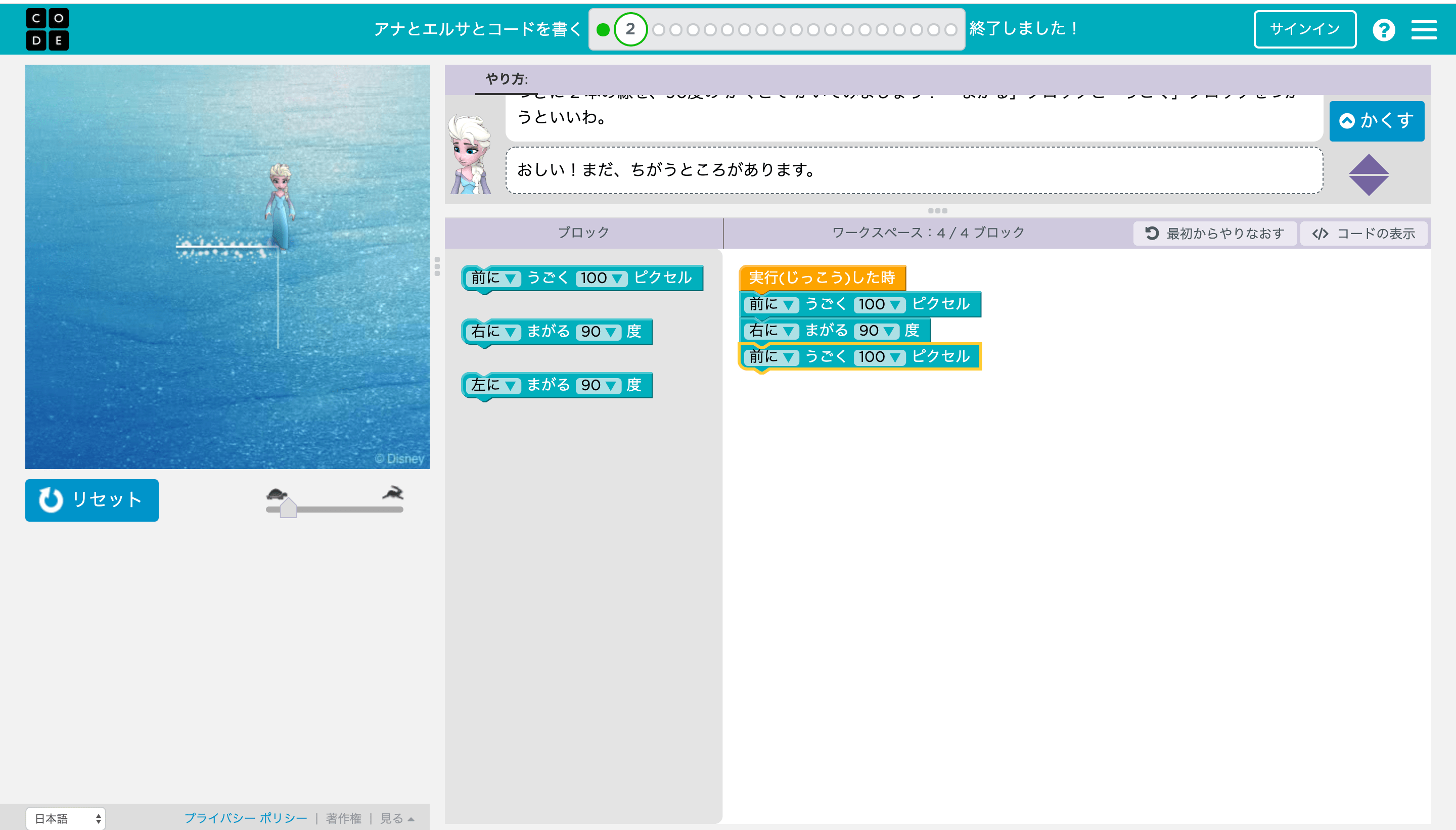Select 度 label of workspace turn block

coord(912,330)
